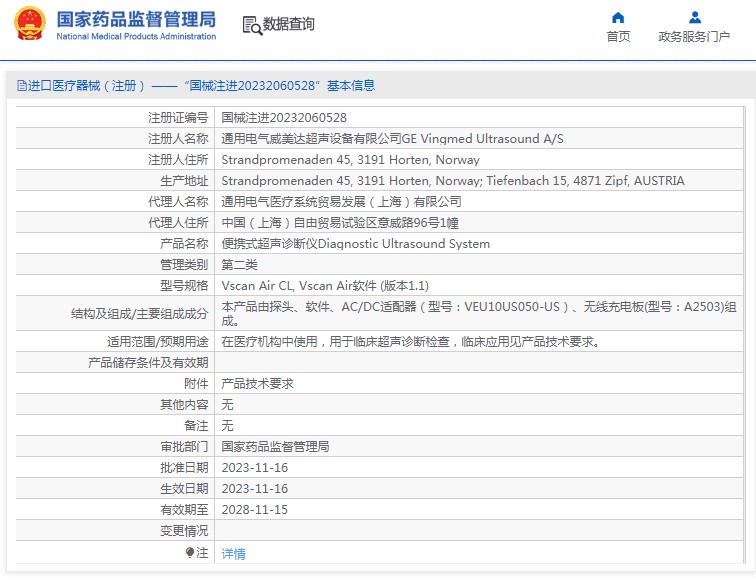Click 管理类别 value 第二类
The width and height of the screenshot is (756, 580).
[x=239, y=265]
